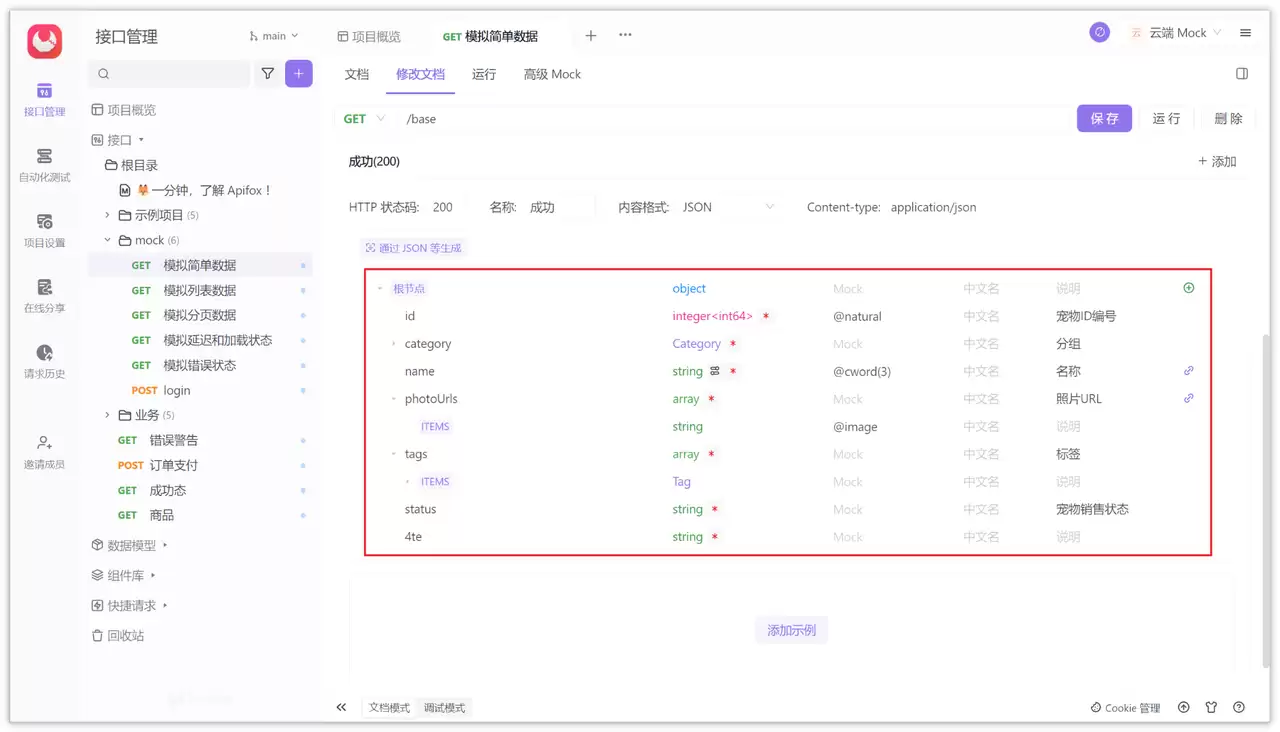Open the help question mark icon
Image resolution: width=1280 pixels, height=732 pixels.
[1239, 707]
